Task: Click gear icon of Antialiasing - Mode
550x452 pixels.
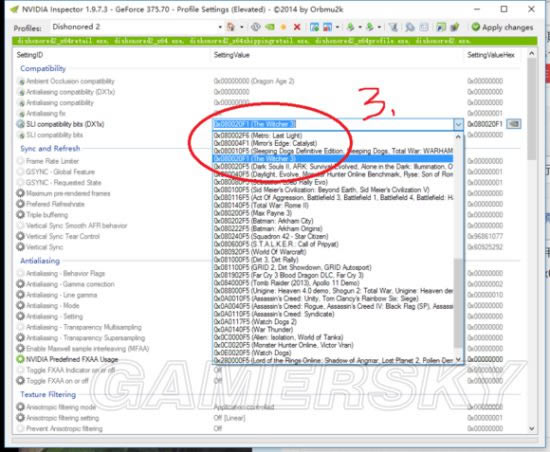Action: click(x=20, y=305)
